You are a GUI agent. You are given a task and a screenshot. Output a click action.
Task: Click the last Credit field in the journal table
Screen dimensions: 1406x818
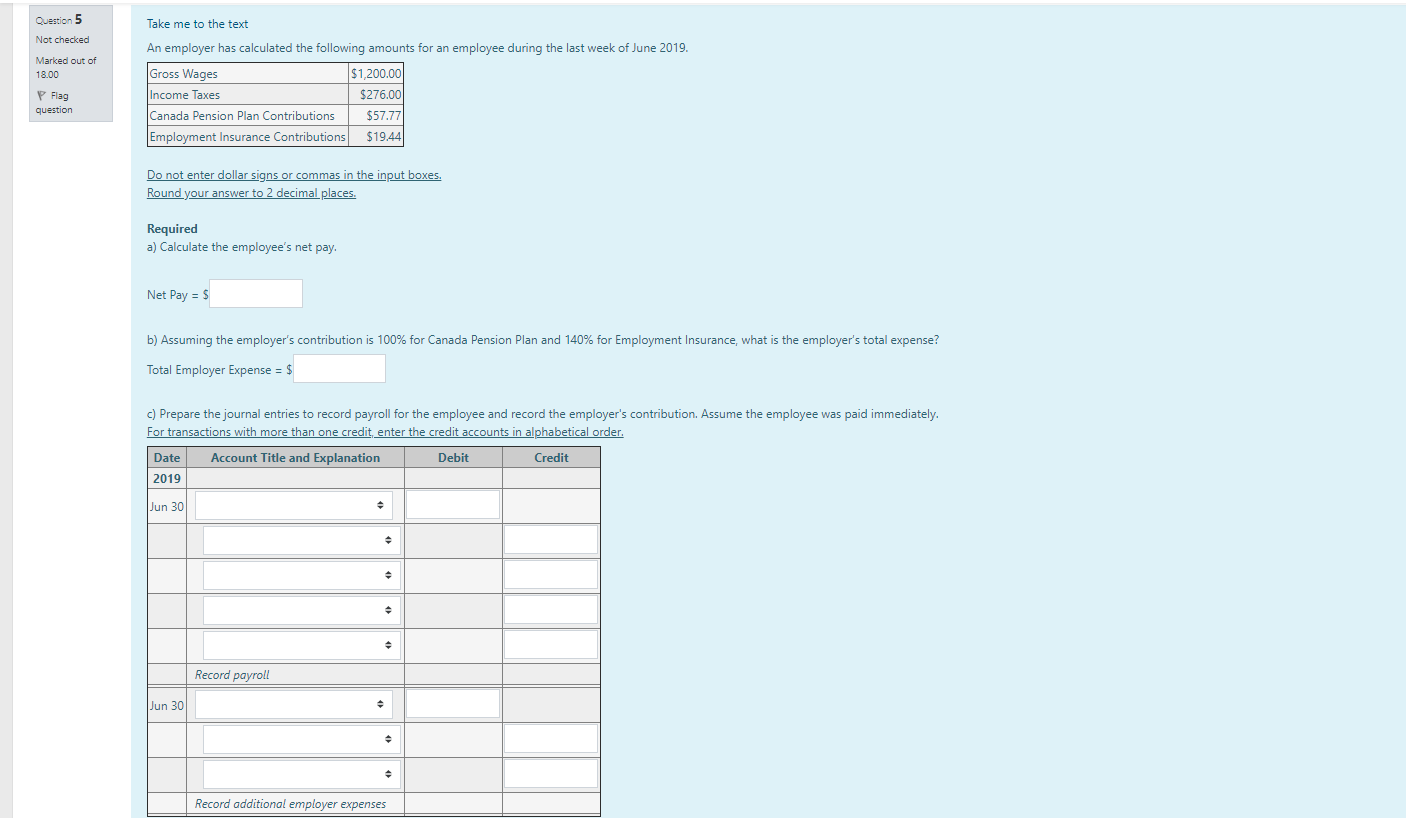tap(550, 773)
